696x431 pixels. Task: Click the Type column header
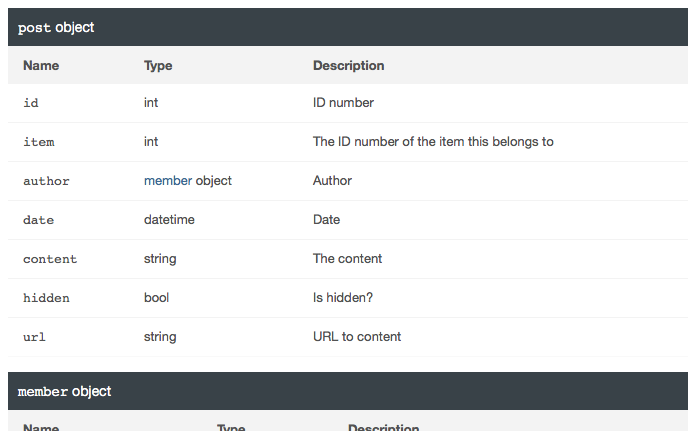158,66
